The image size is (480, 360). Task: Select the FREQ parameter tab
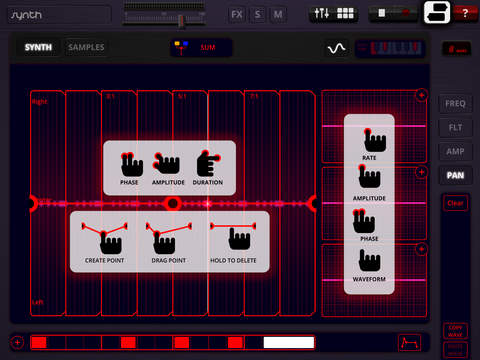coord(455,104)
